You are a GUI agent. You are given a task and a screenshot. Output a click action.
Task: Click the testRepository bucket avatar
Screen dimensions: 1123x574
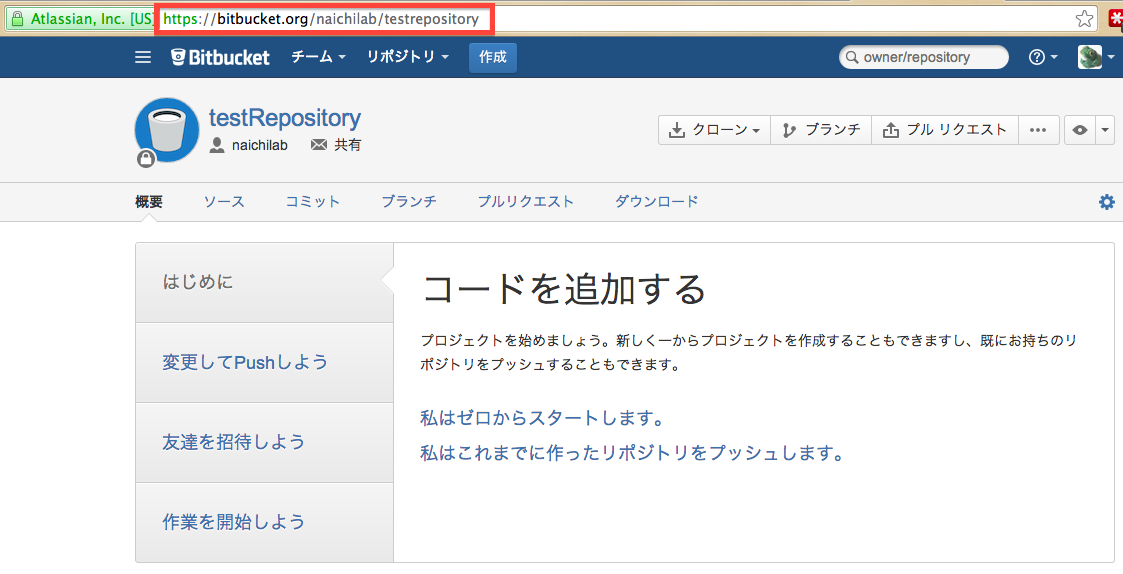click(x=167, y=130)
